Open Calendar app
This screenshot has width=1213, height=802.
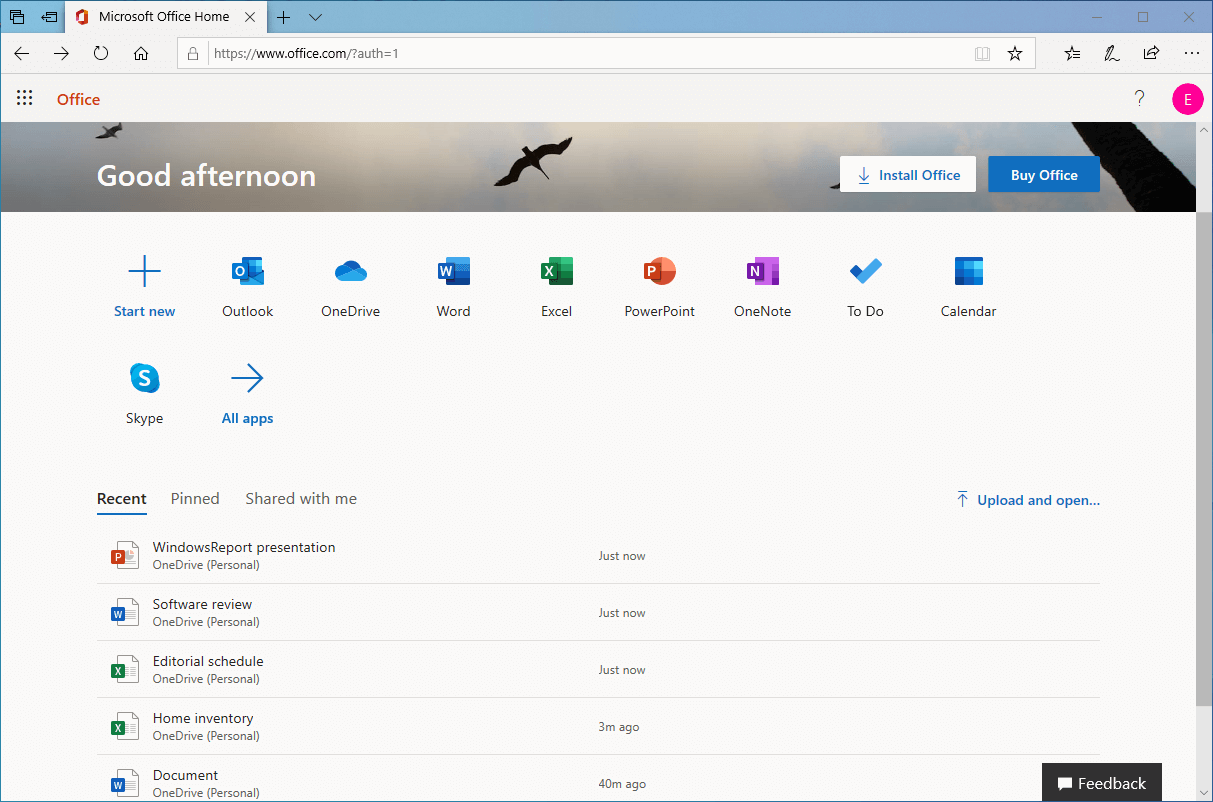968,286
